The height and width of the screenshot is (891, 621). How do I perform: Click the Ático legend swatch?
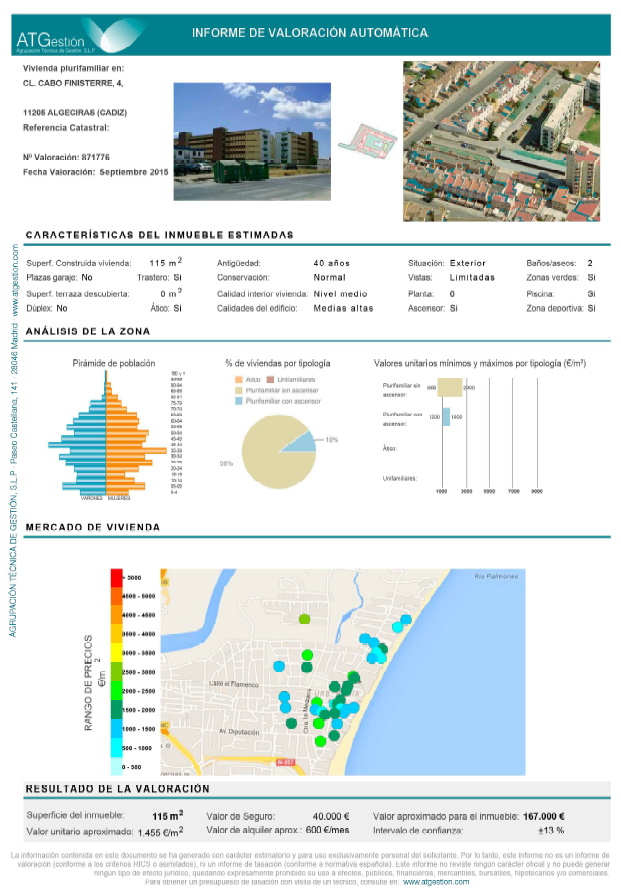(239, 380)
